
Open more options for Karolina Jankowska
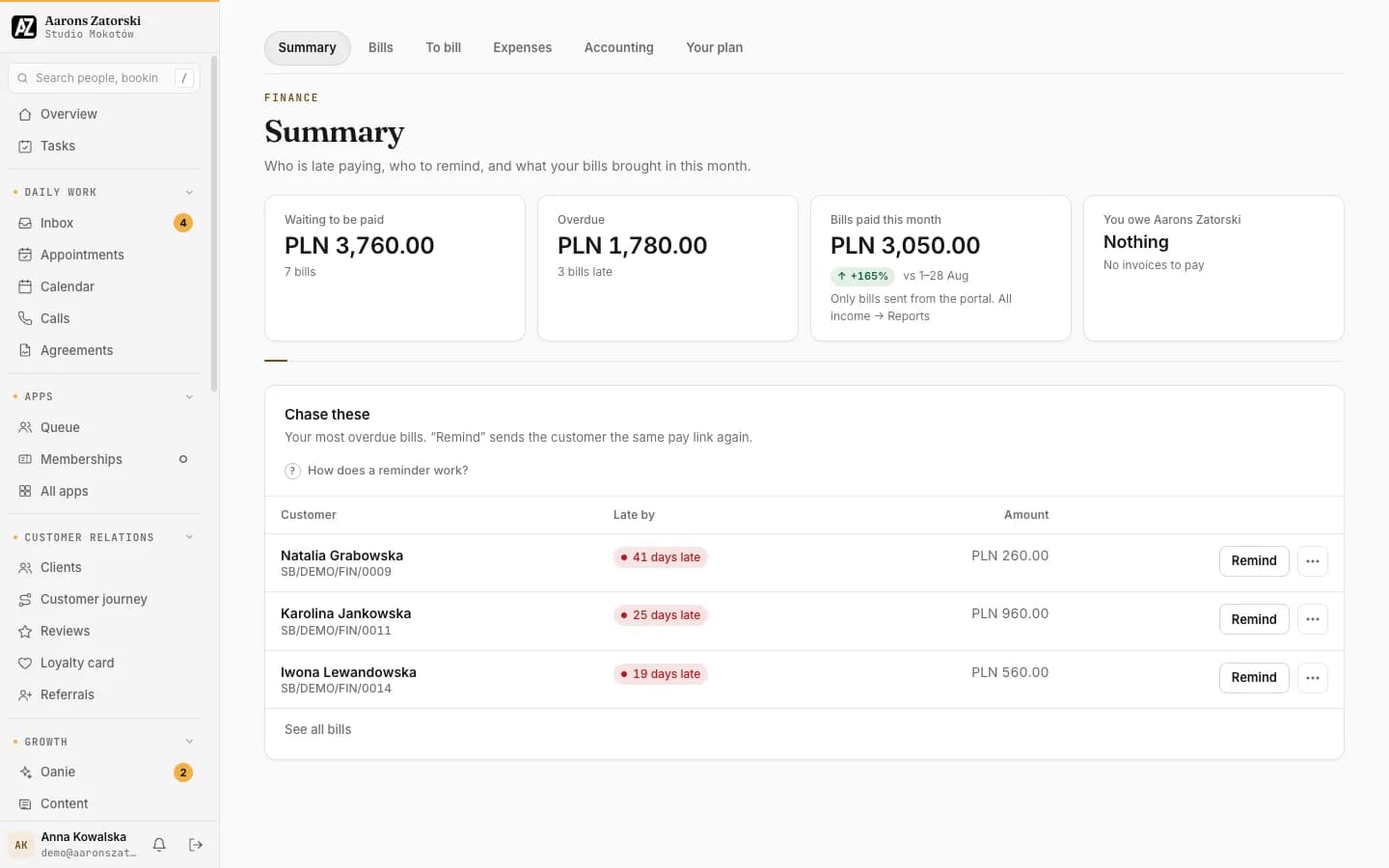point(1313,619)
